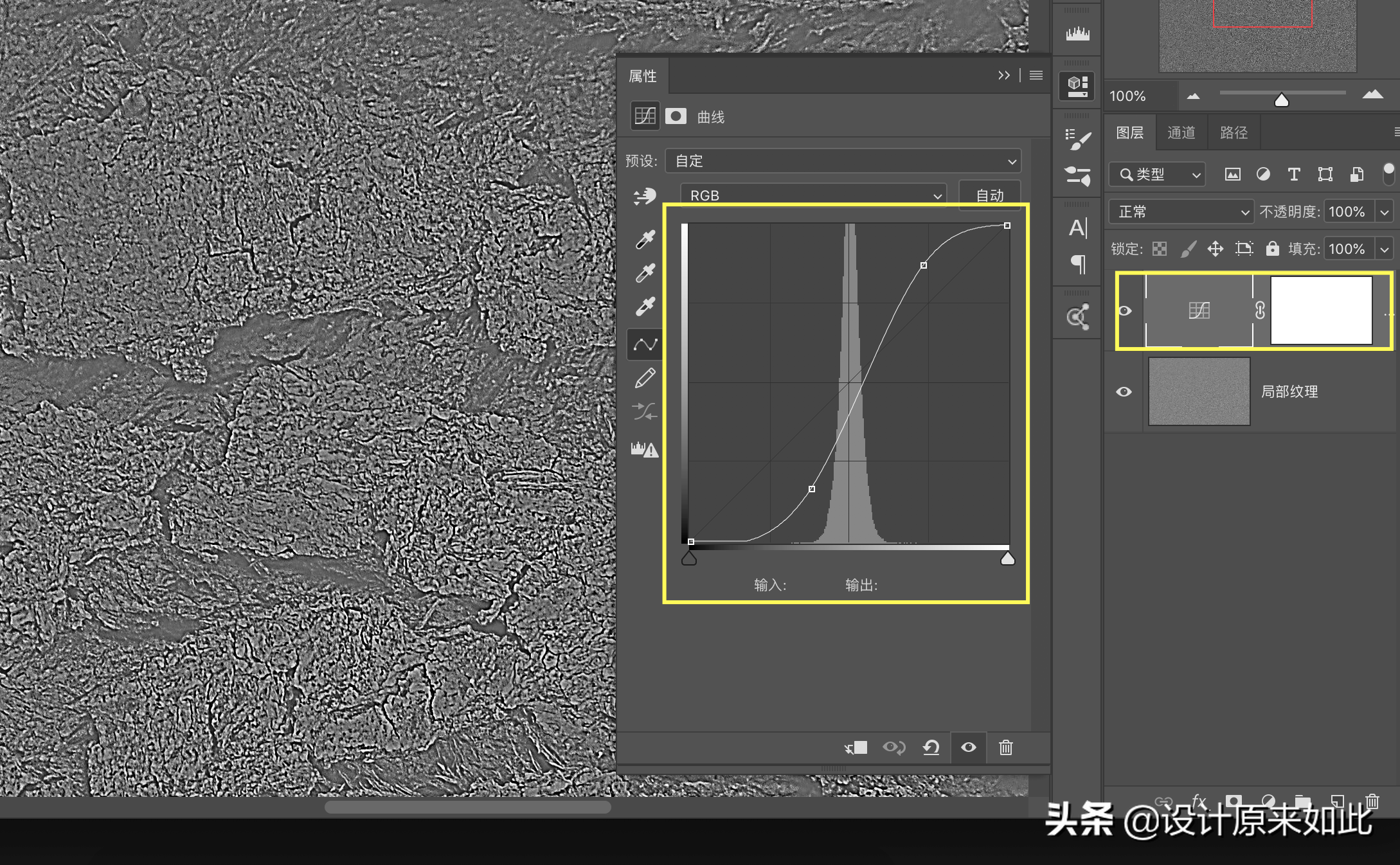Select the on-image adjustment hand tool
1400x865 pixels.
point(645,196)
